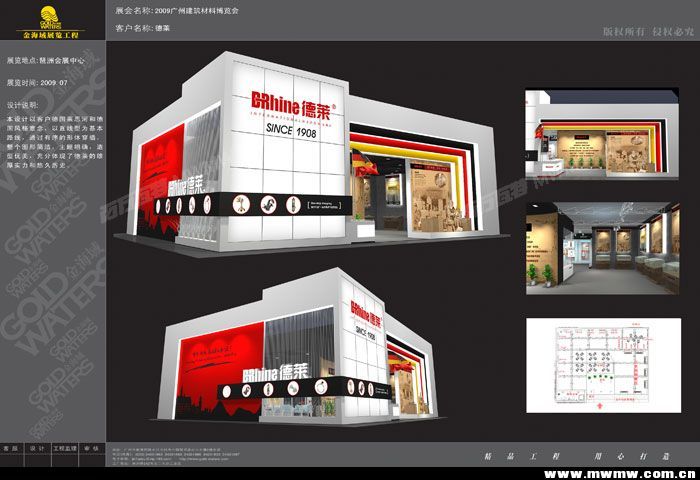
Task: Click the slogan "精品工程 用心打造"
Action: pos(577,456)
